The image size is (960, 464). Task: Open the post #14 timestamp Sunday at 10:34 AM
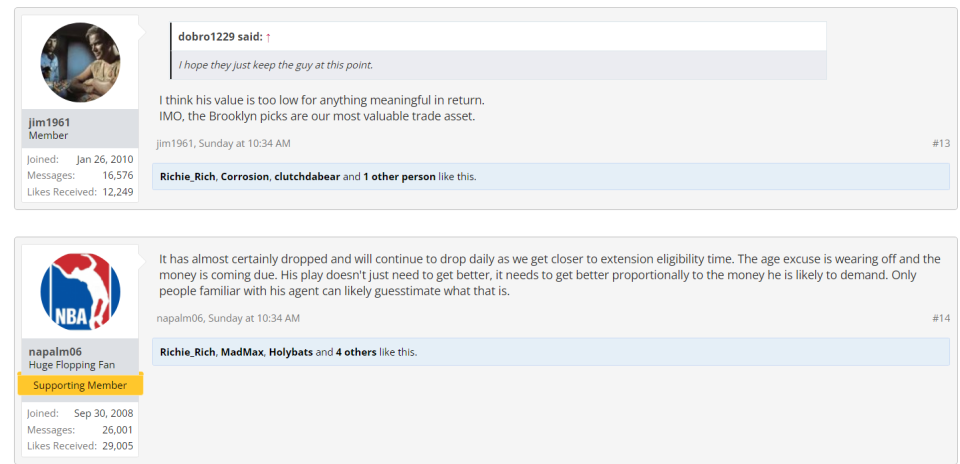253,318
